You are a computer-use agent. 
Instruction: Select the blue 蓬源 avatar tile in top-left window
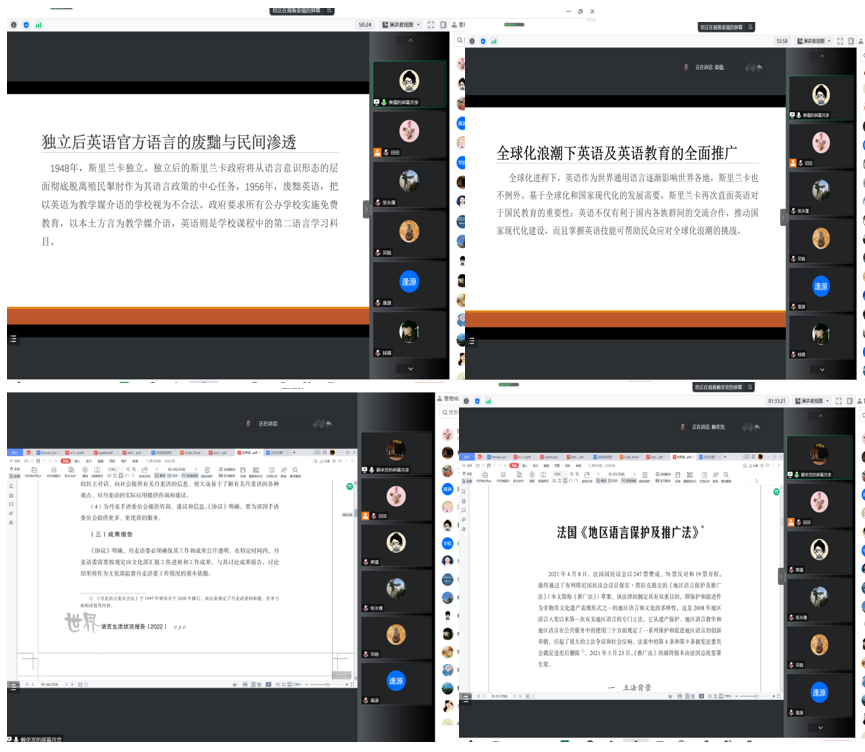click(409, 282)
